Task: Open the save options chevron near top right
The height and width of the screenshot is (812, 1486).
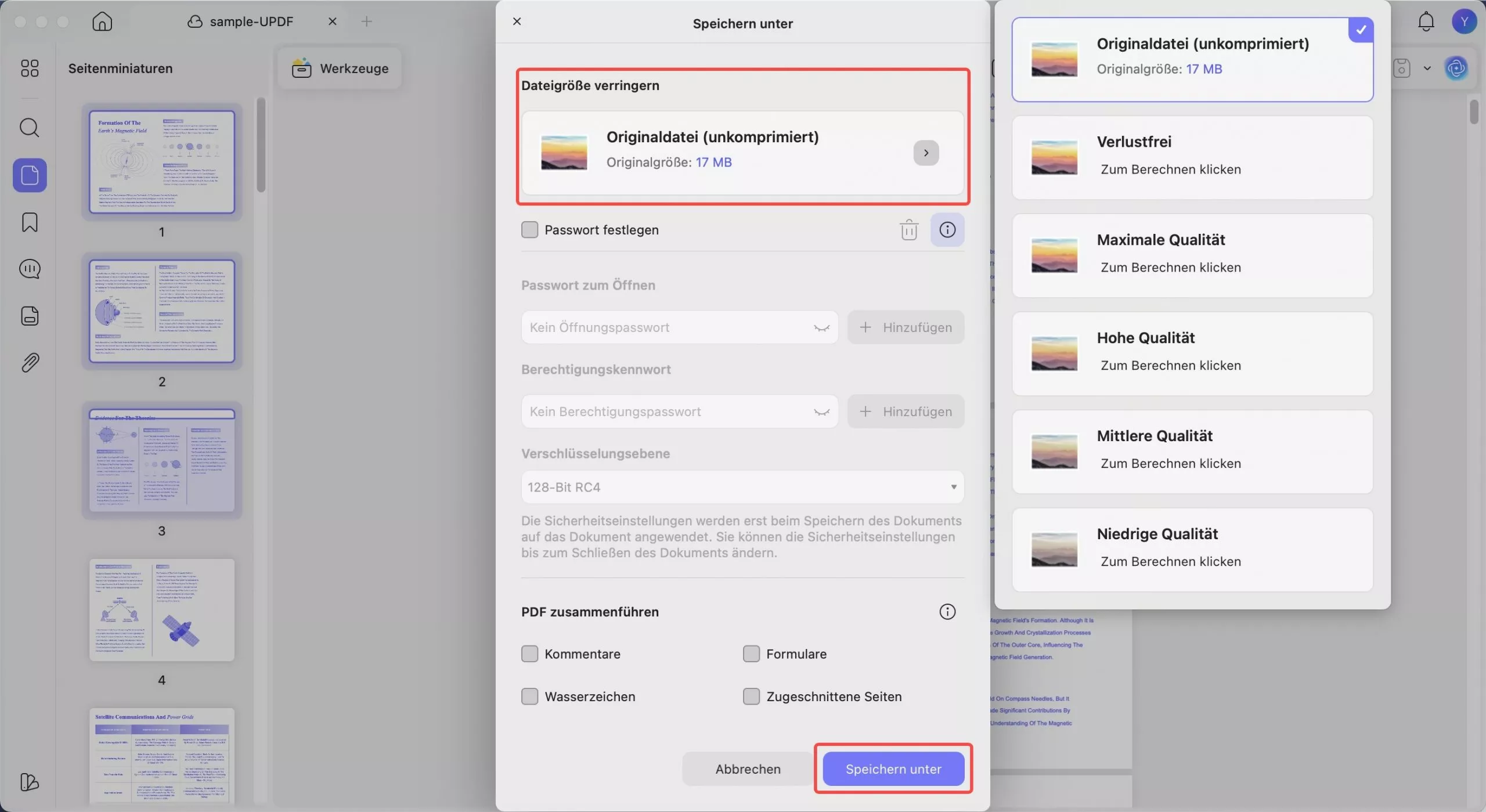Action: click(1427, 68)
